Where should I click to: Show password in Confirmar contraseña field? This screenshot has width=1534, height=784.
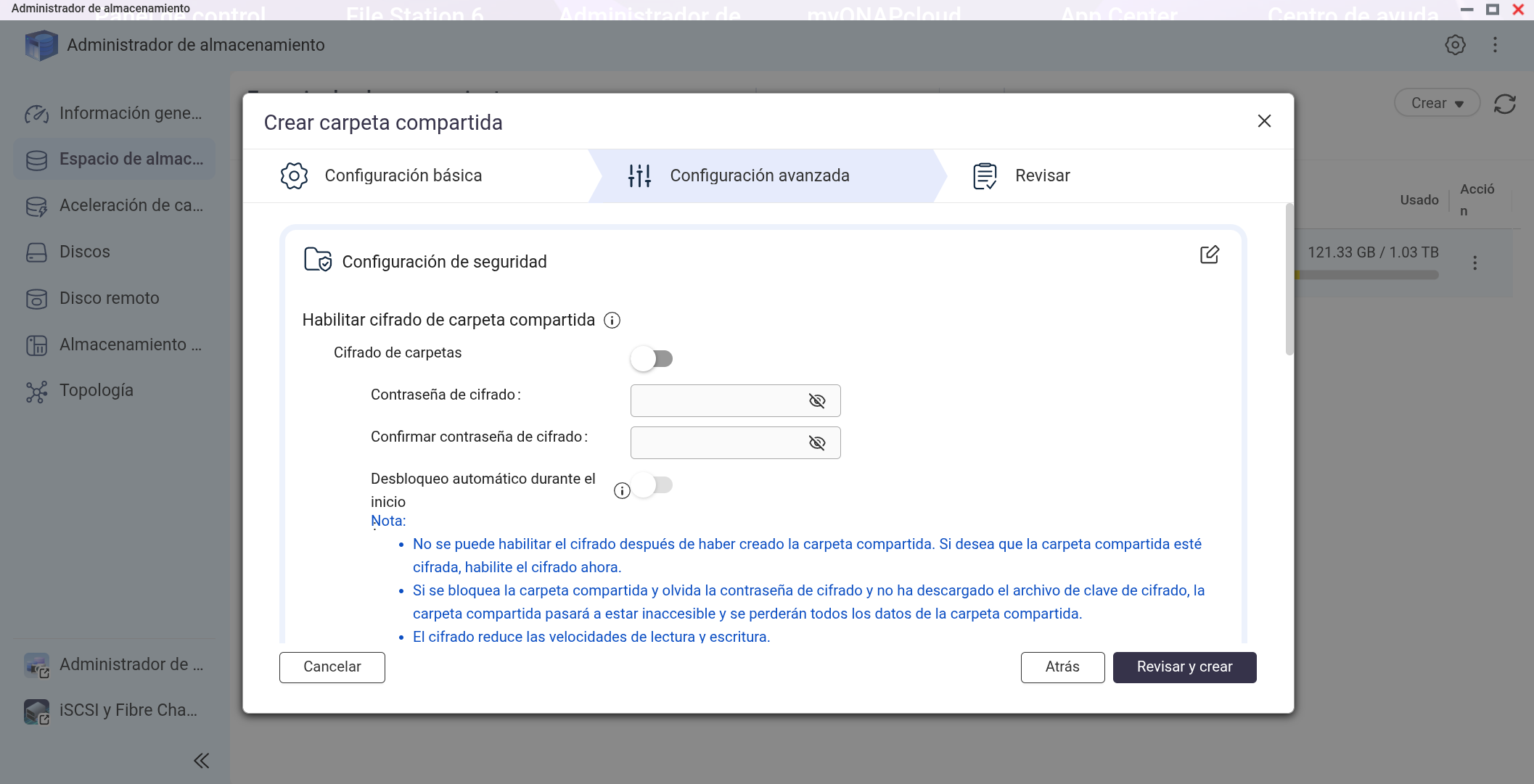pyautogui.click(x=816, y=443)
